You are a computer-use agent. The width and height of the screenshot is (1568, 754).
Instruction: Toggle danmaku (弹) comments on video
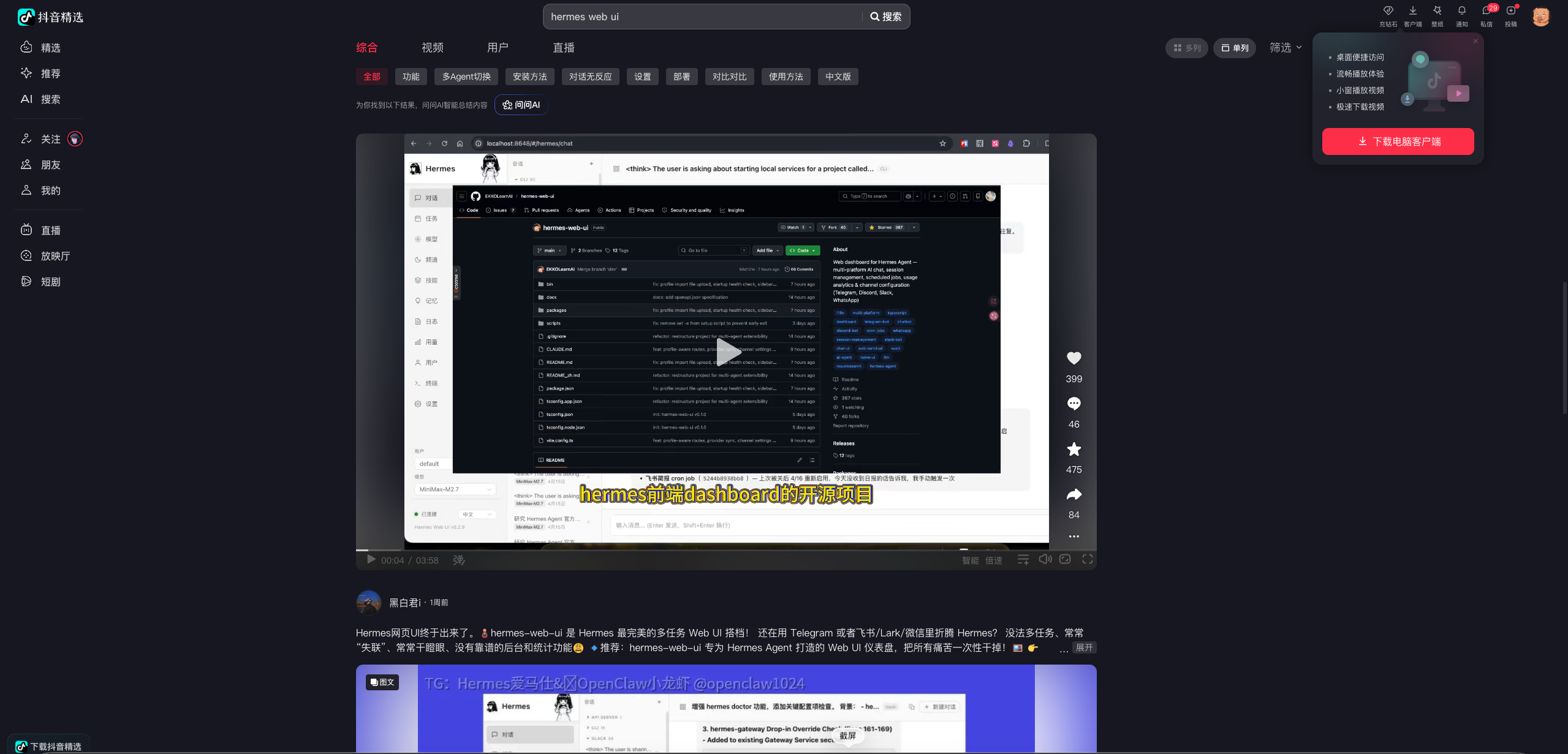tap(458, 560)
